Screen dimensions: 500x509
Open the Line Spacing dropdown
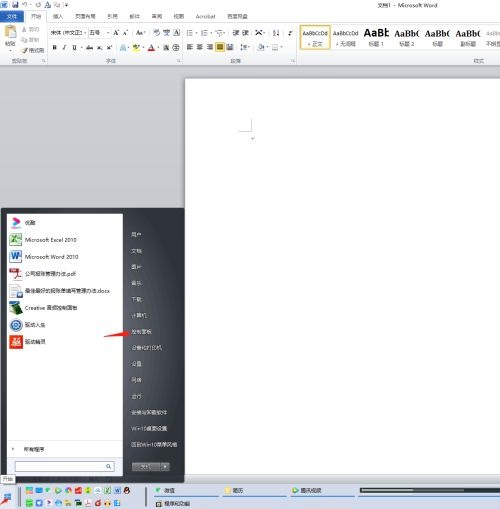[245, 47]
